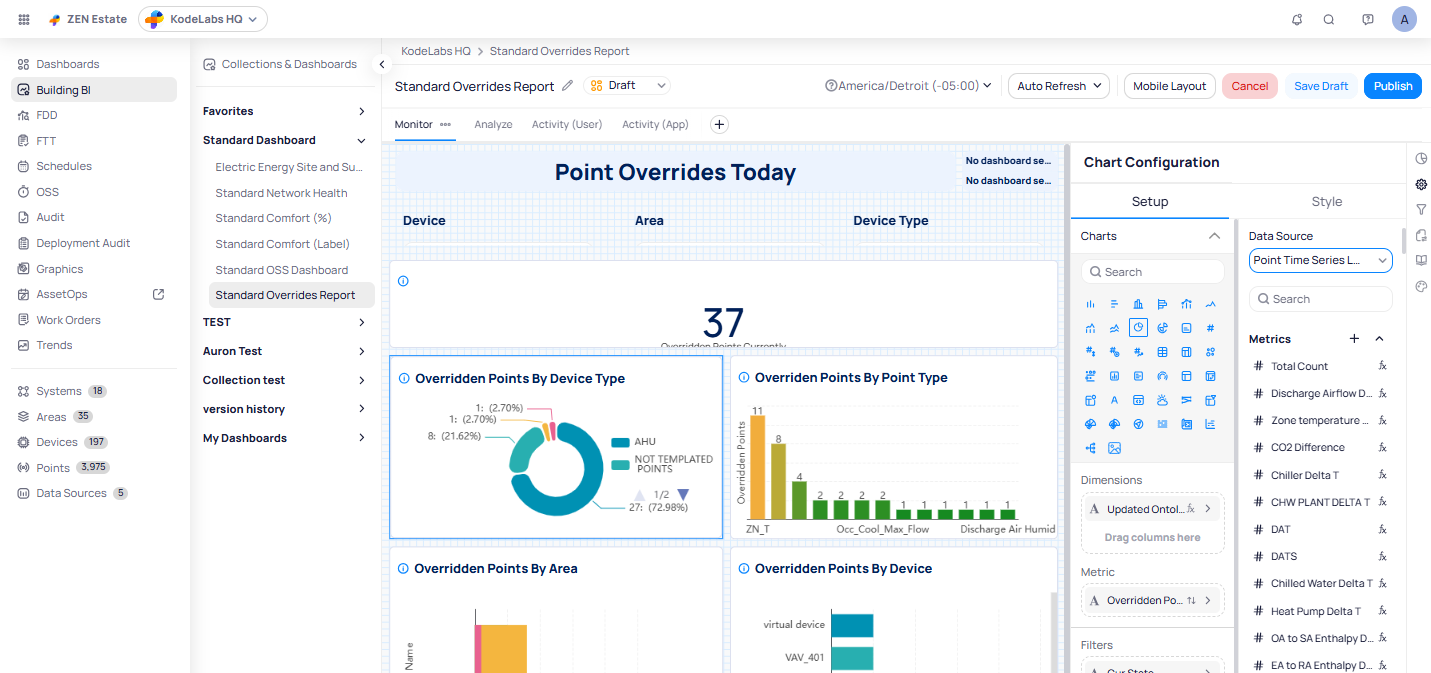Click the palette theme icon in right rail

(1421, 287)
